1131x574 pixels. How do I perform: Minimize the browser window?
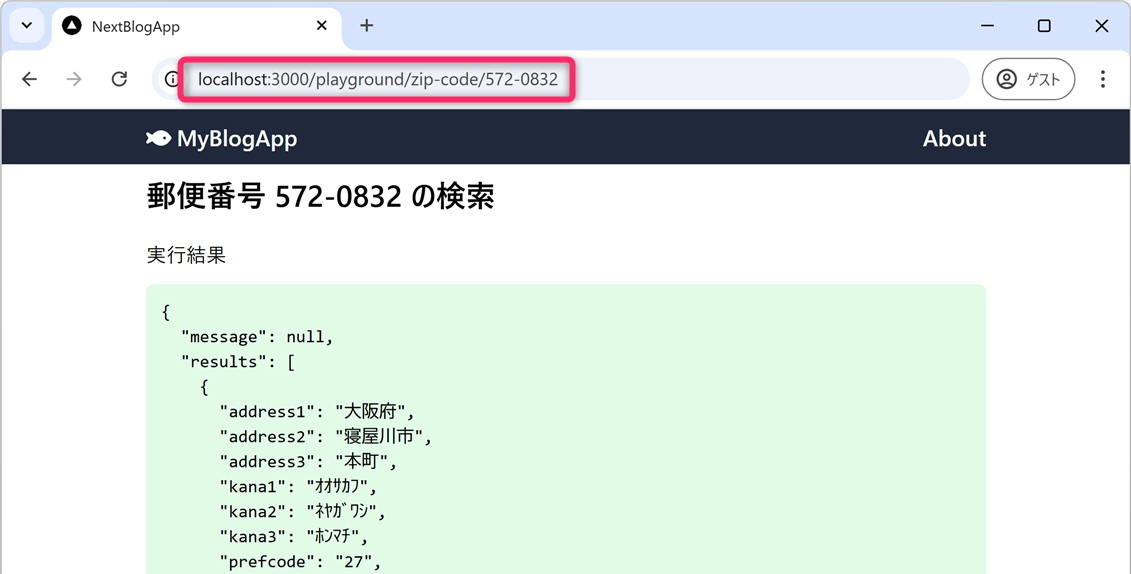click(x=987, y=26)
